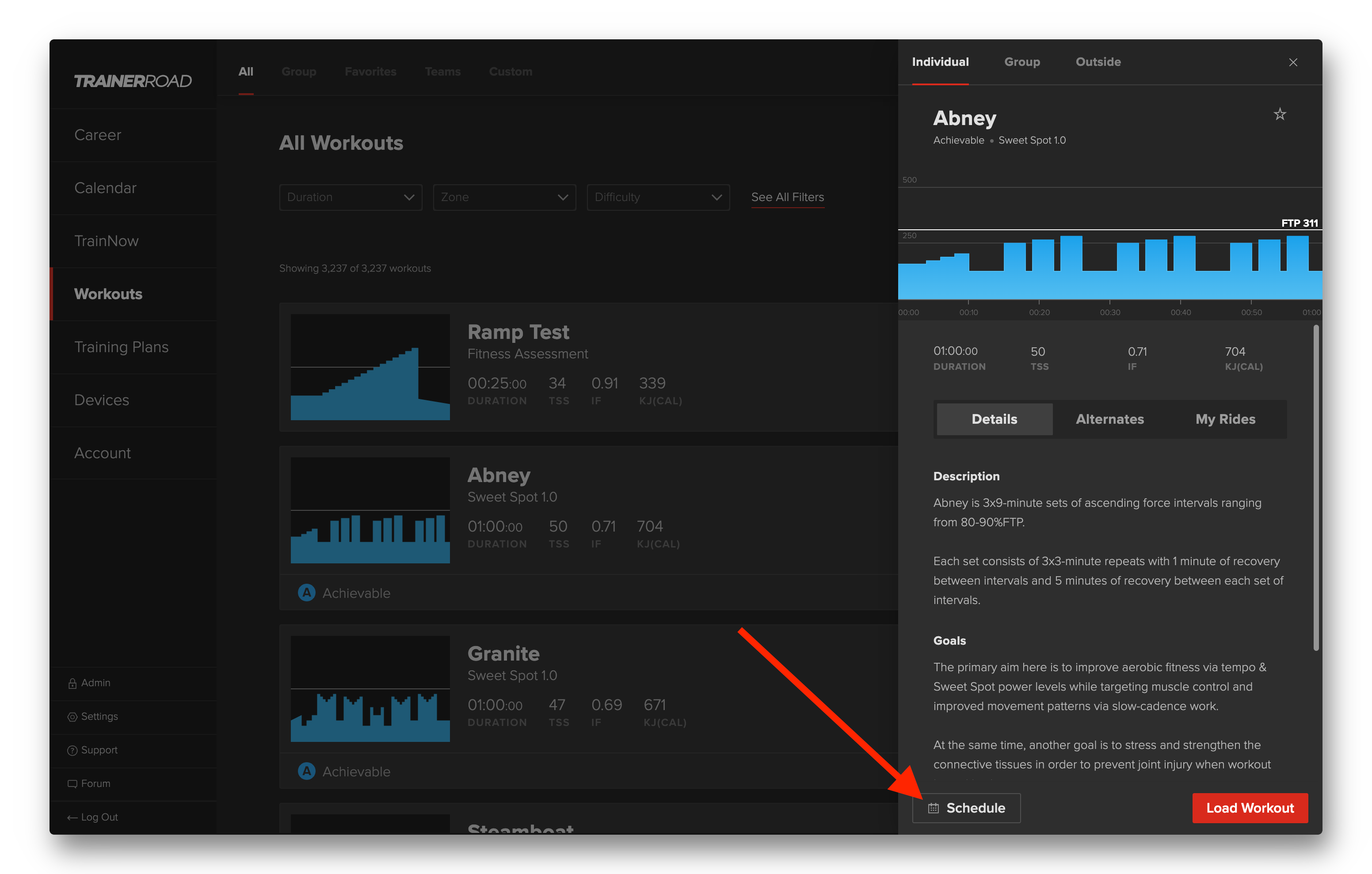Open Devices in the sidebar
This screenshot has width=1372, height=874.
click(133, 400)
